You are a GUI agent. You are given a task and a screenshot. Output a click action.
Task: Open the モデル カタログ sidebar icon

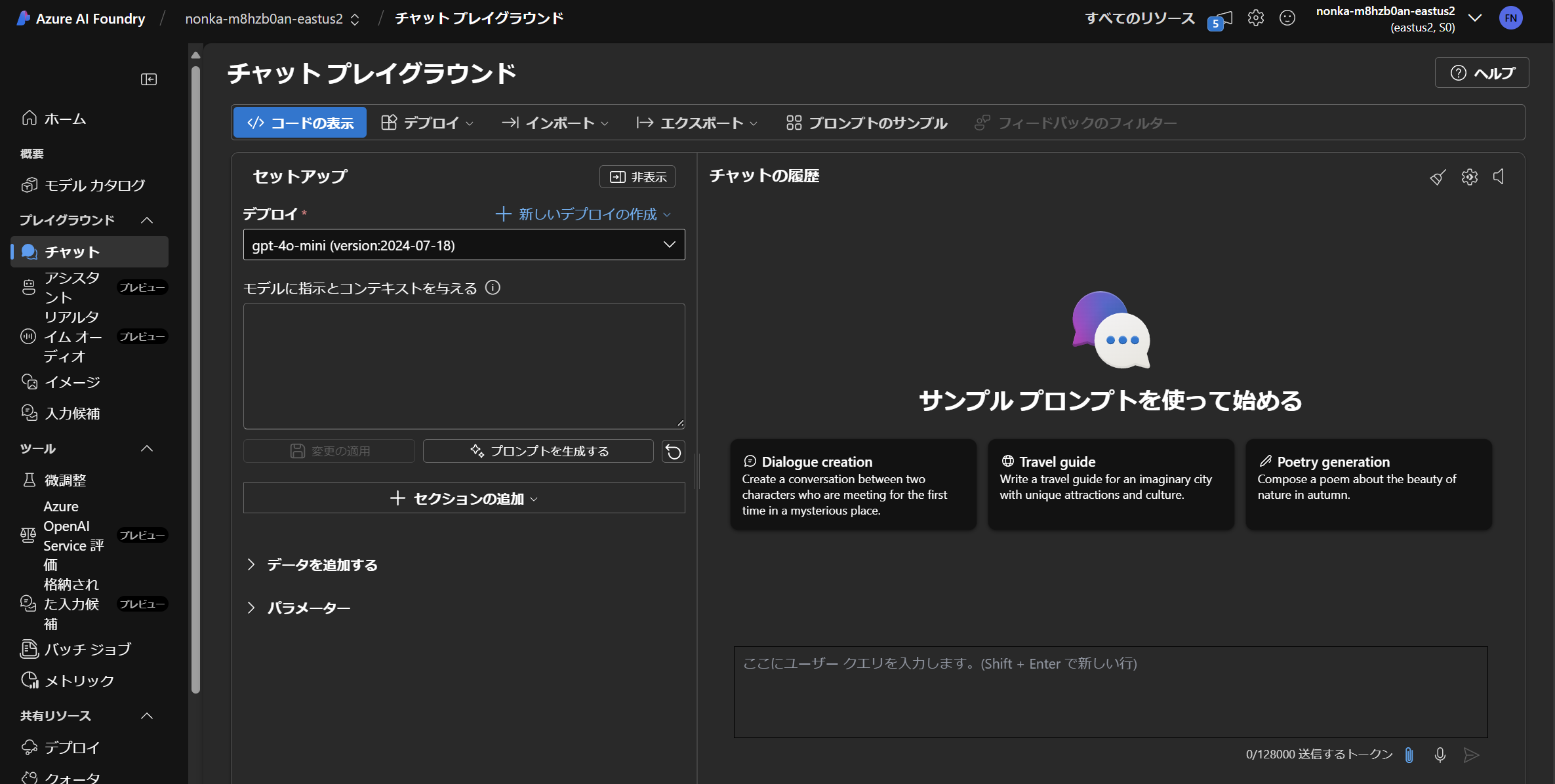29,186
